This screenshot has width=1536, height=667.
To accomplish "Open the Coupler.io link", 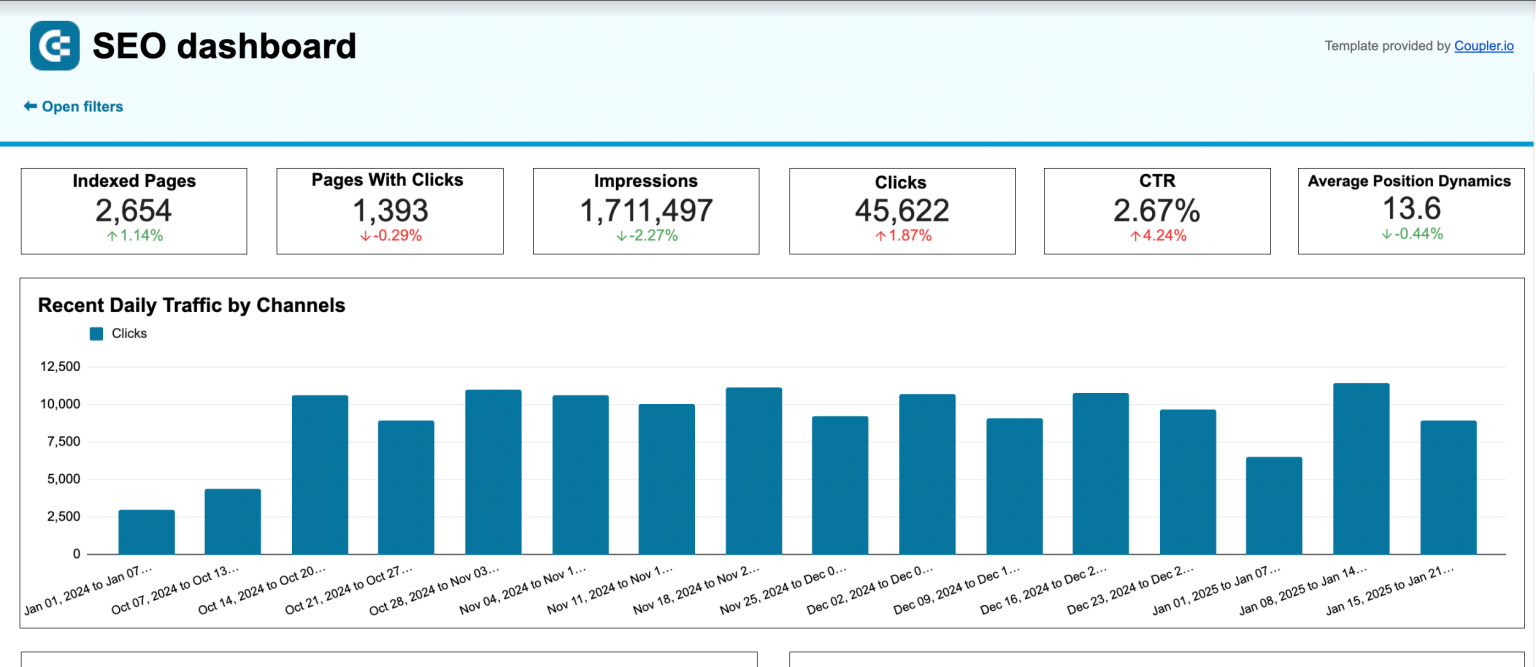I will tap(1483, 46).
